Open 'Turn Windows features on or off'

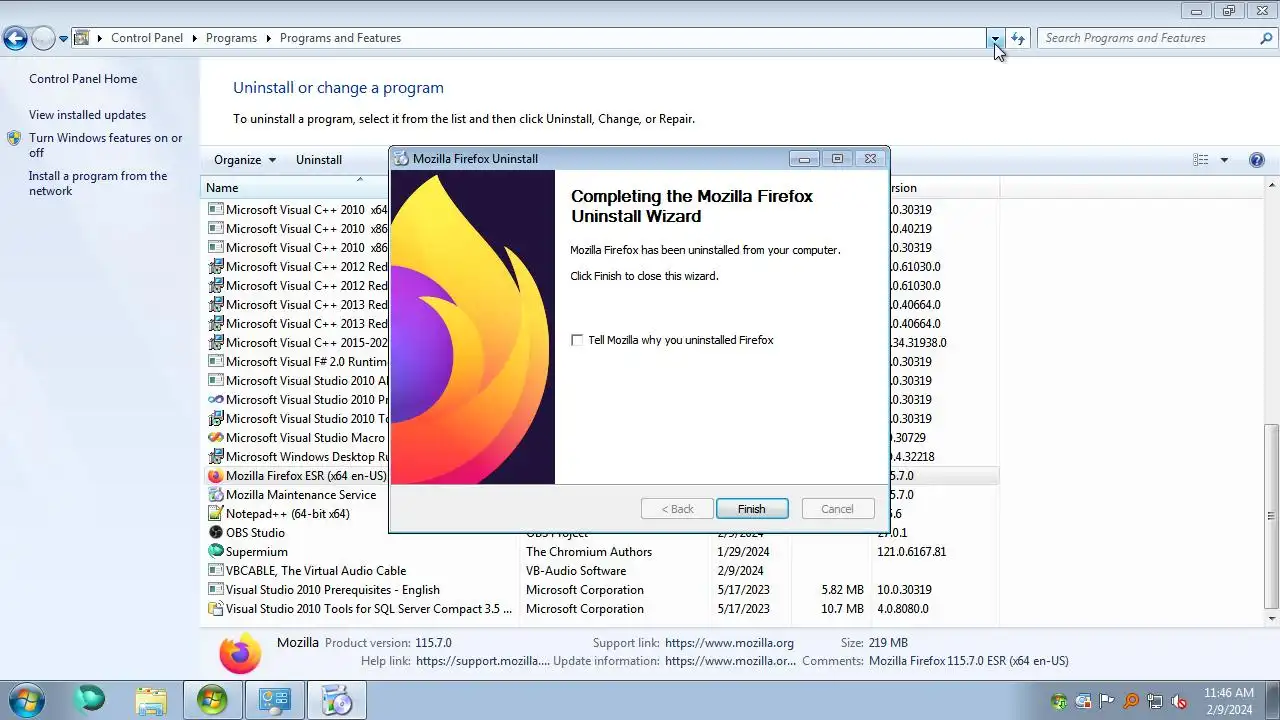[x=106, y=145]
